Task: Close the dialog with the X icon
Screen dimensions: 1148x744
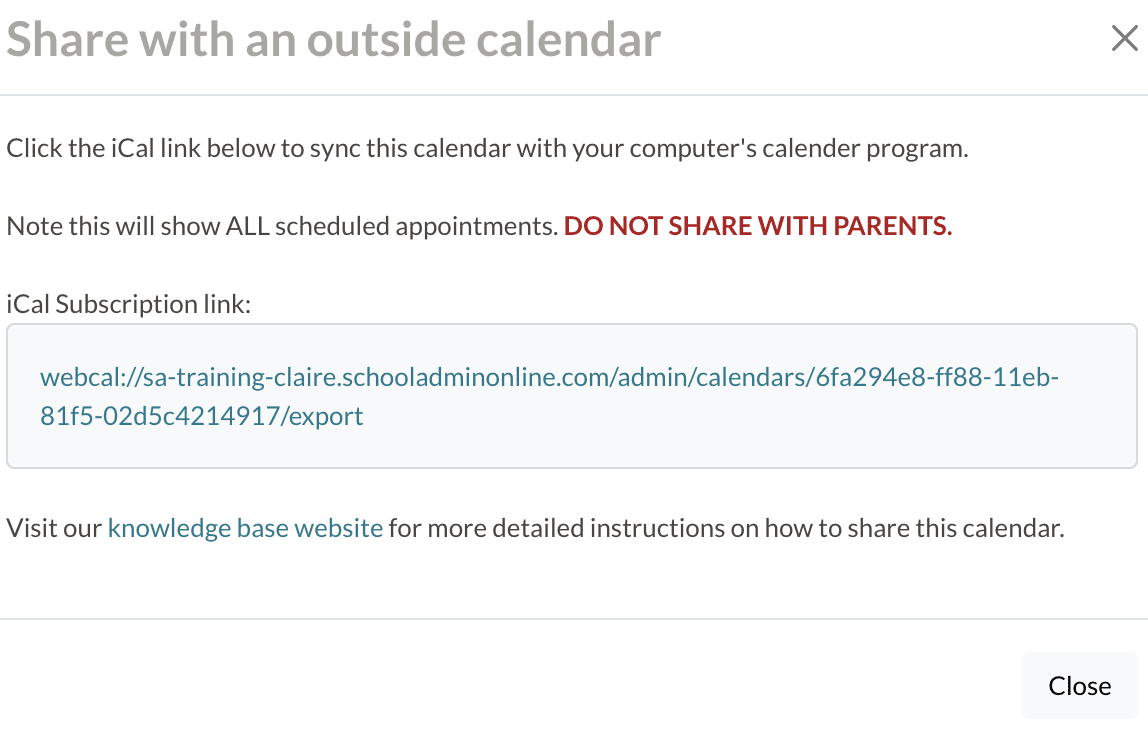Action: pyautogui.click(x=1125, y=39)
